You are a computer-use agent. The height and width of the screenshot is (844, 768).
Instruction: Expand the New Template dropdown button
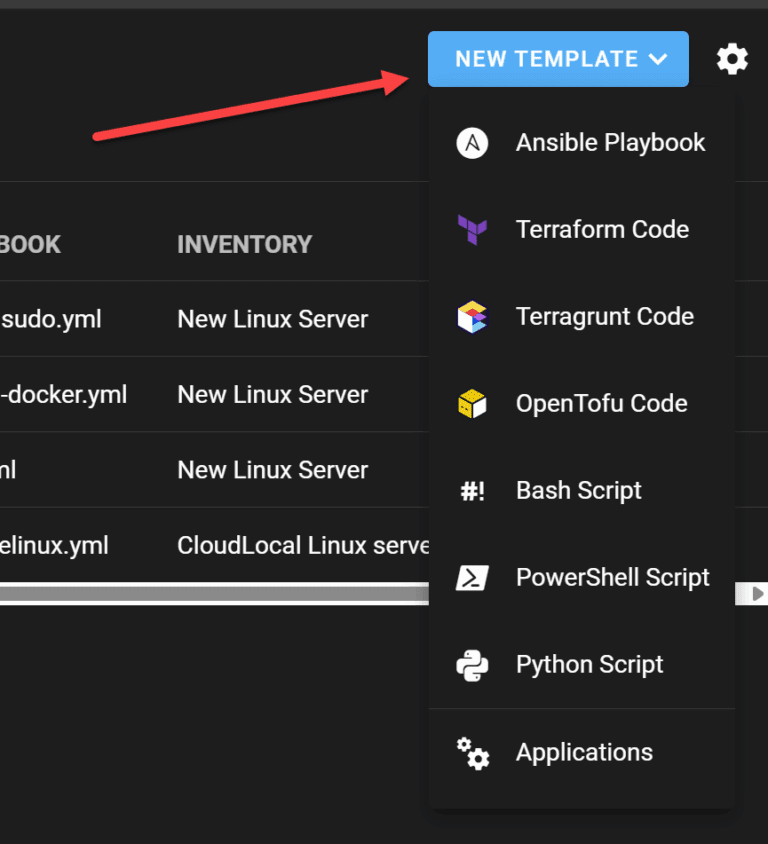558,59
